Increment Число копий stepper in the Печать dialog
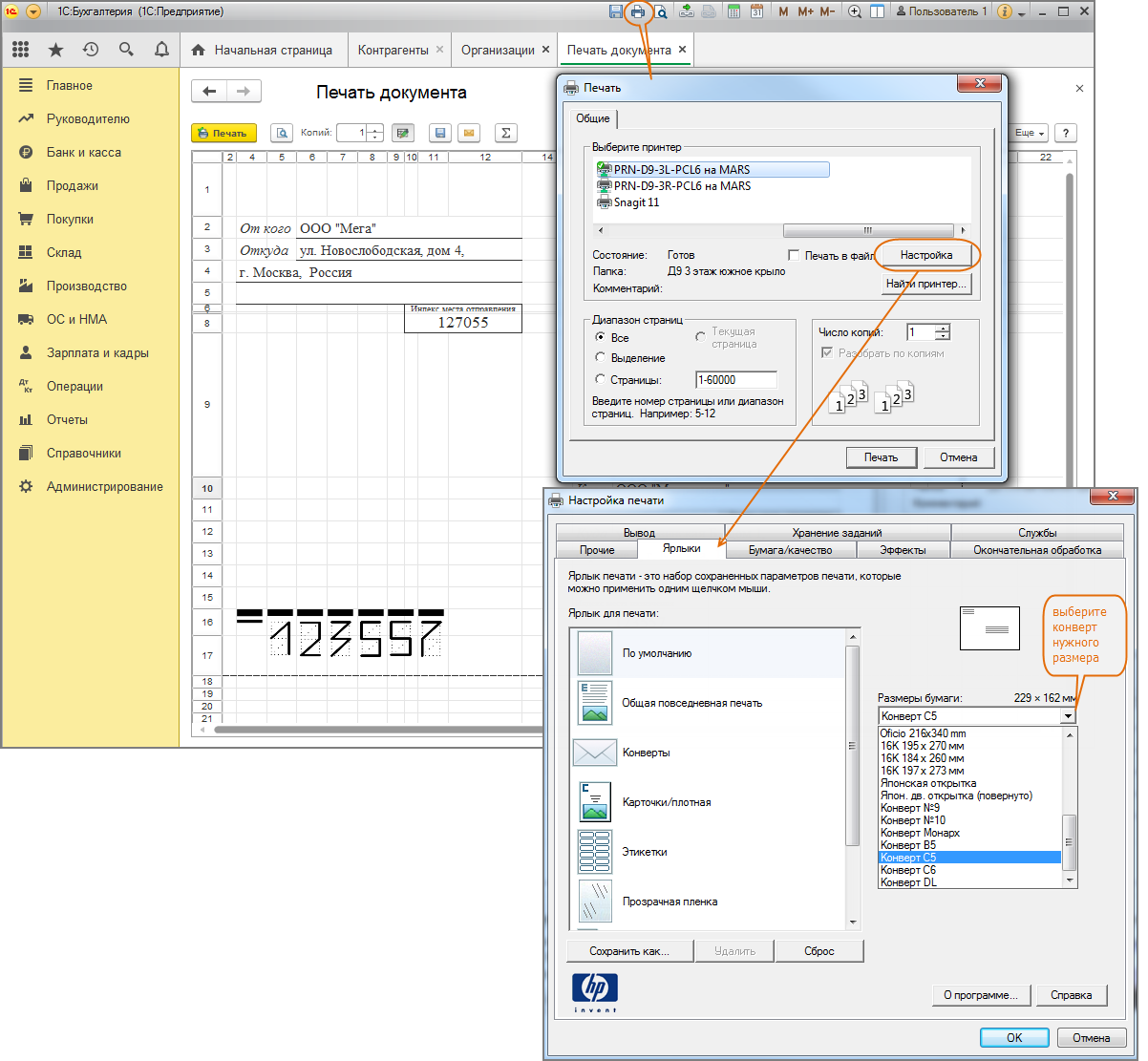 click(943, 329)
